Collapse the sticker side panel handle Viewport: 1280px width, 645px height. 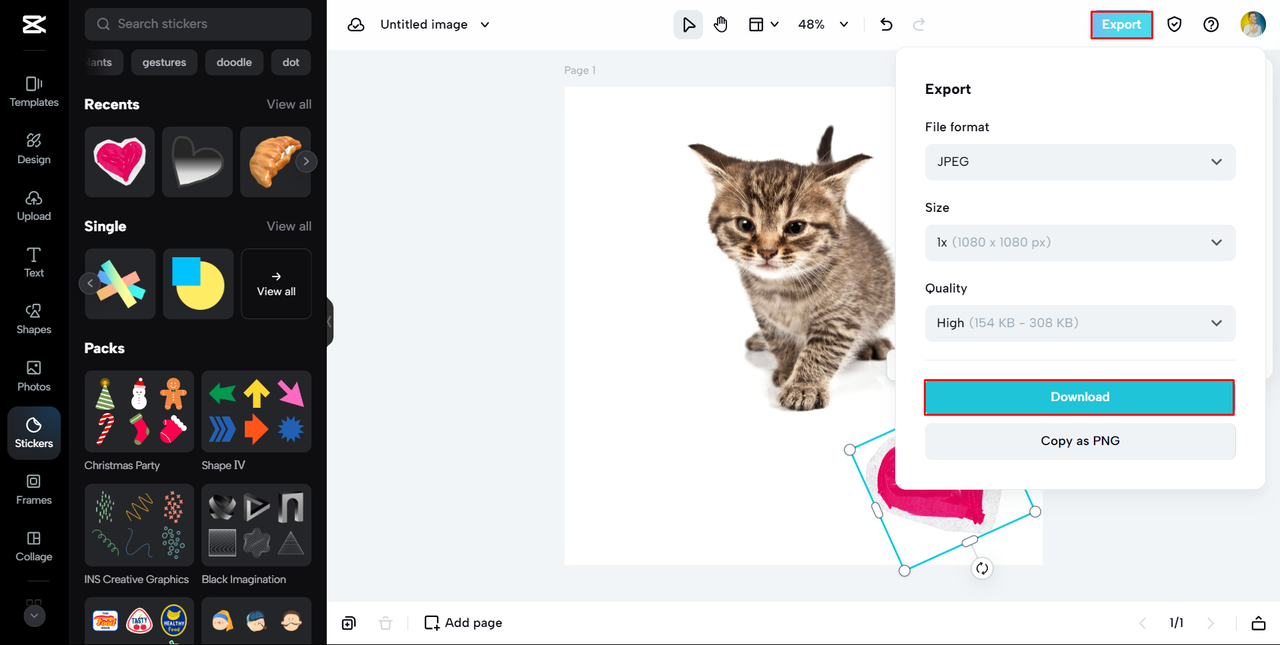tap(330, 322)
